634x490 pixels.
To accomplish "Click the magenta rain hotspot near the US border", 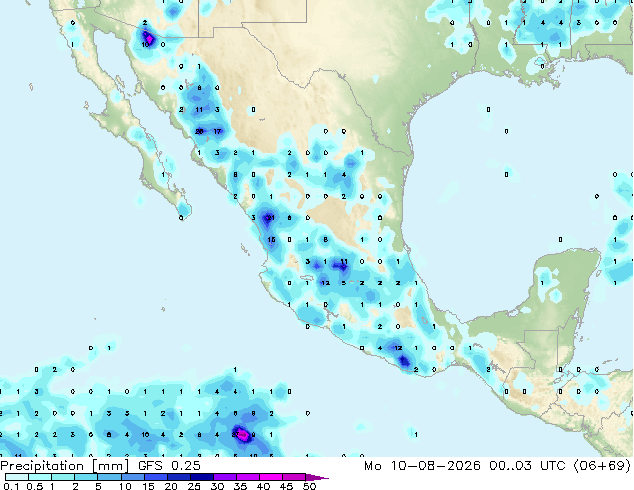I will pyautogui.click(x=149, y=39).
